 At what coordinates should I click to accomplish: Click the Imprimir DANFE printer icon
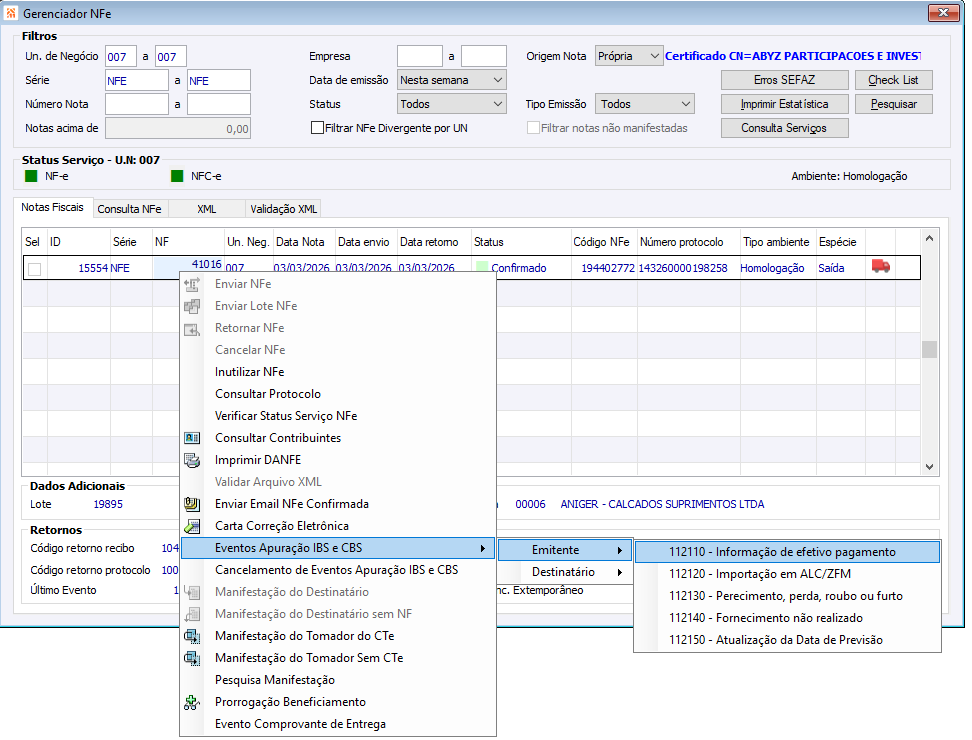pos(193,460)
